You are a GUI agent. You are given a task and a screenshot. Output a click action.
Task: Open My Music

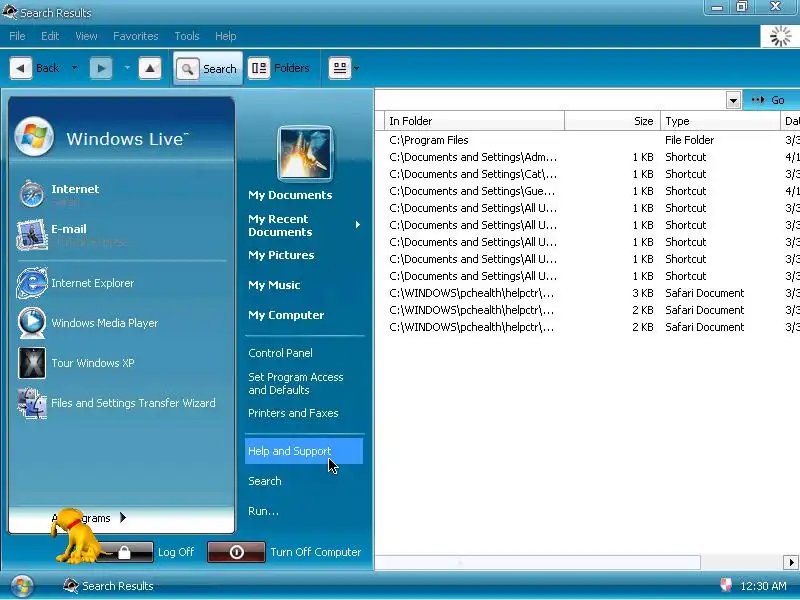pyautogui.click(x=274, y=285)
